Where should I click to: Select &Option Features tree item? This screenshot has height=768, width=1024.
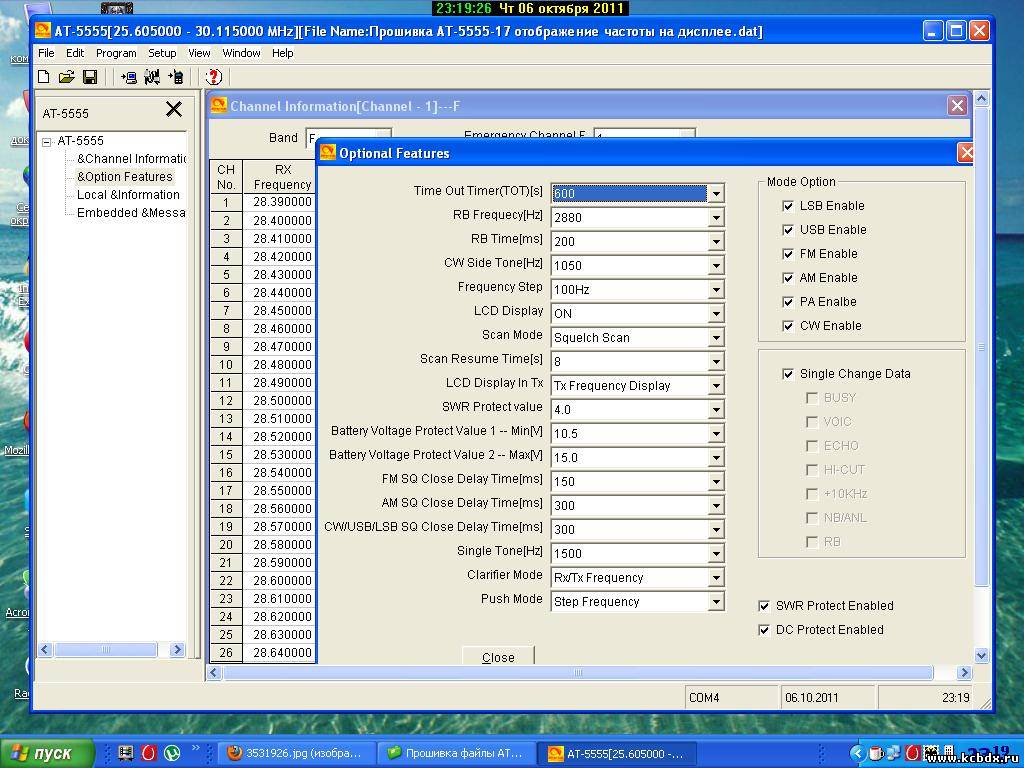point(125,176)
